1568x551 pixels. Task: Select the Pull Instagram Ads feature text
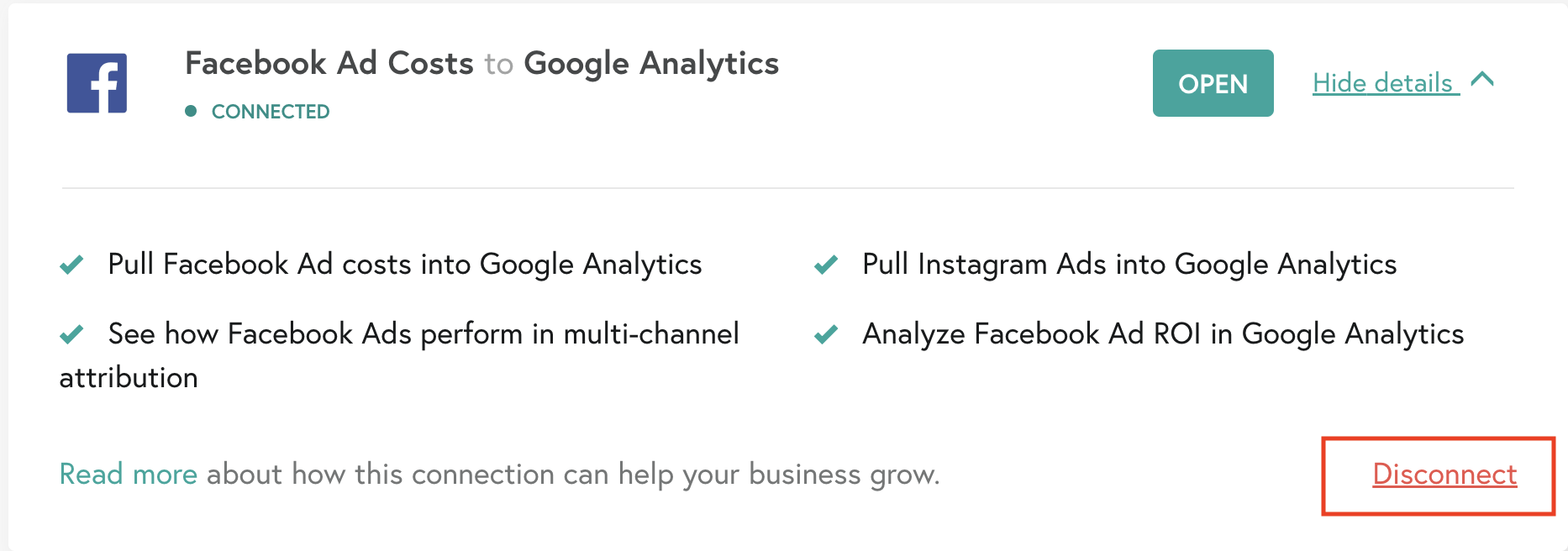pos(1129,265)
